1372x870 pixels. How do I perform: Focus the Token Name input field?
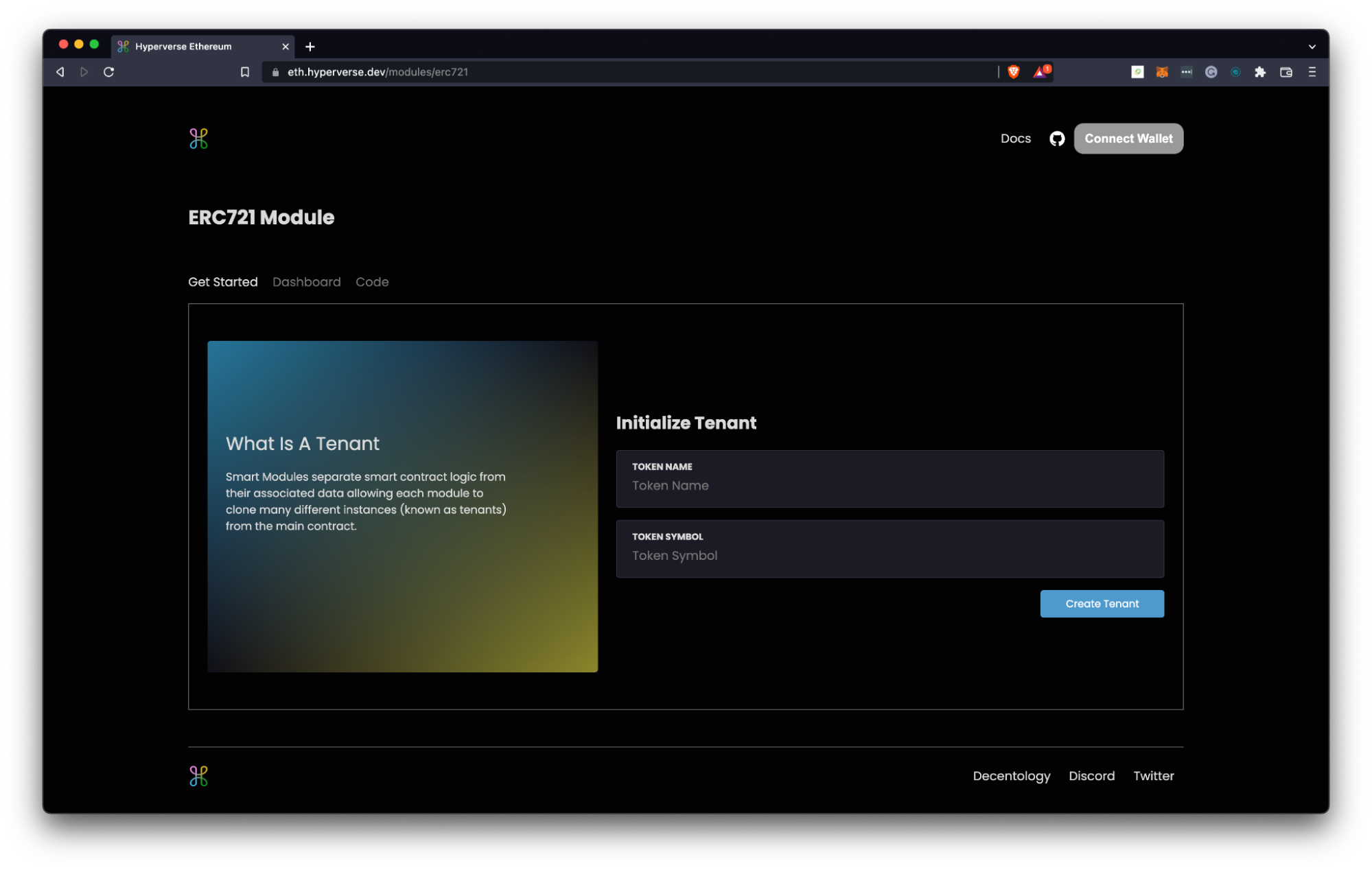click(x=890, y=479)
